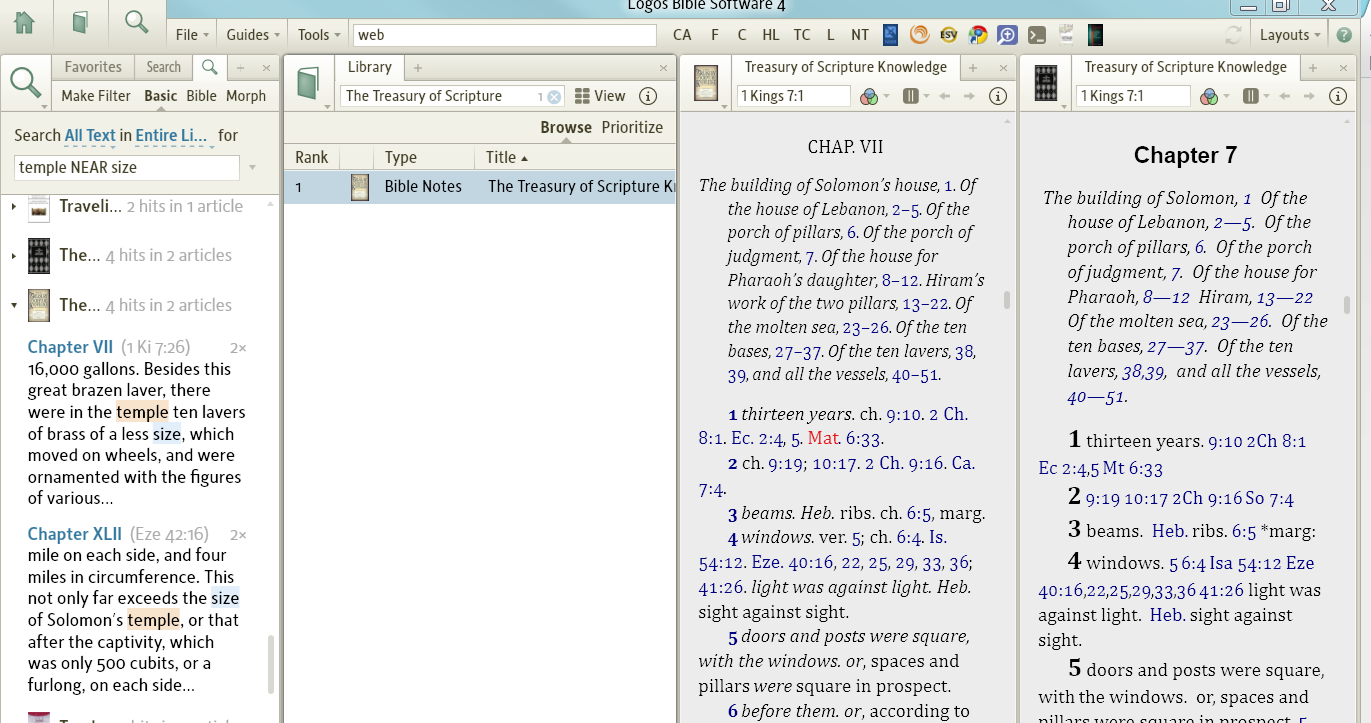Open the Guides menu
This screenshot has width=1371, height=723.
pos(253,34)
